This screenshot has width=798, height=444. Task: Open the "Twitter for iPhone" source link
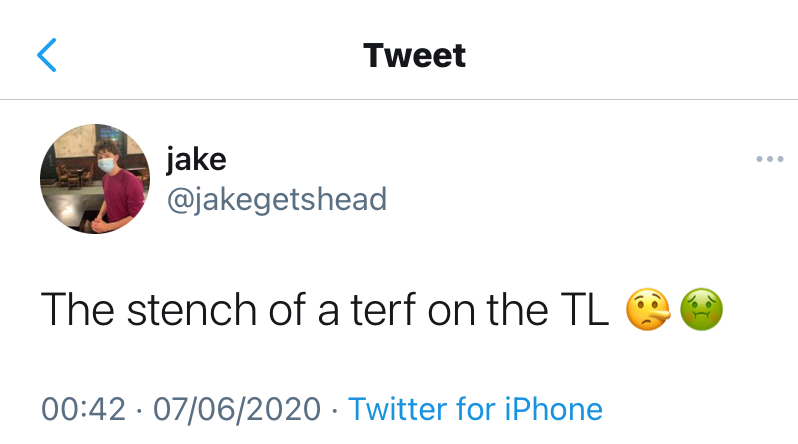(475, 409)
